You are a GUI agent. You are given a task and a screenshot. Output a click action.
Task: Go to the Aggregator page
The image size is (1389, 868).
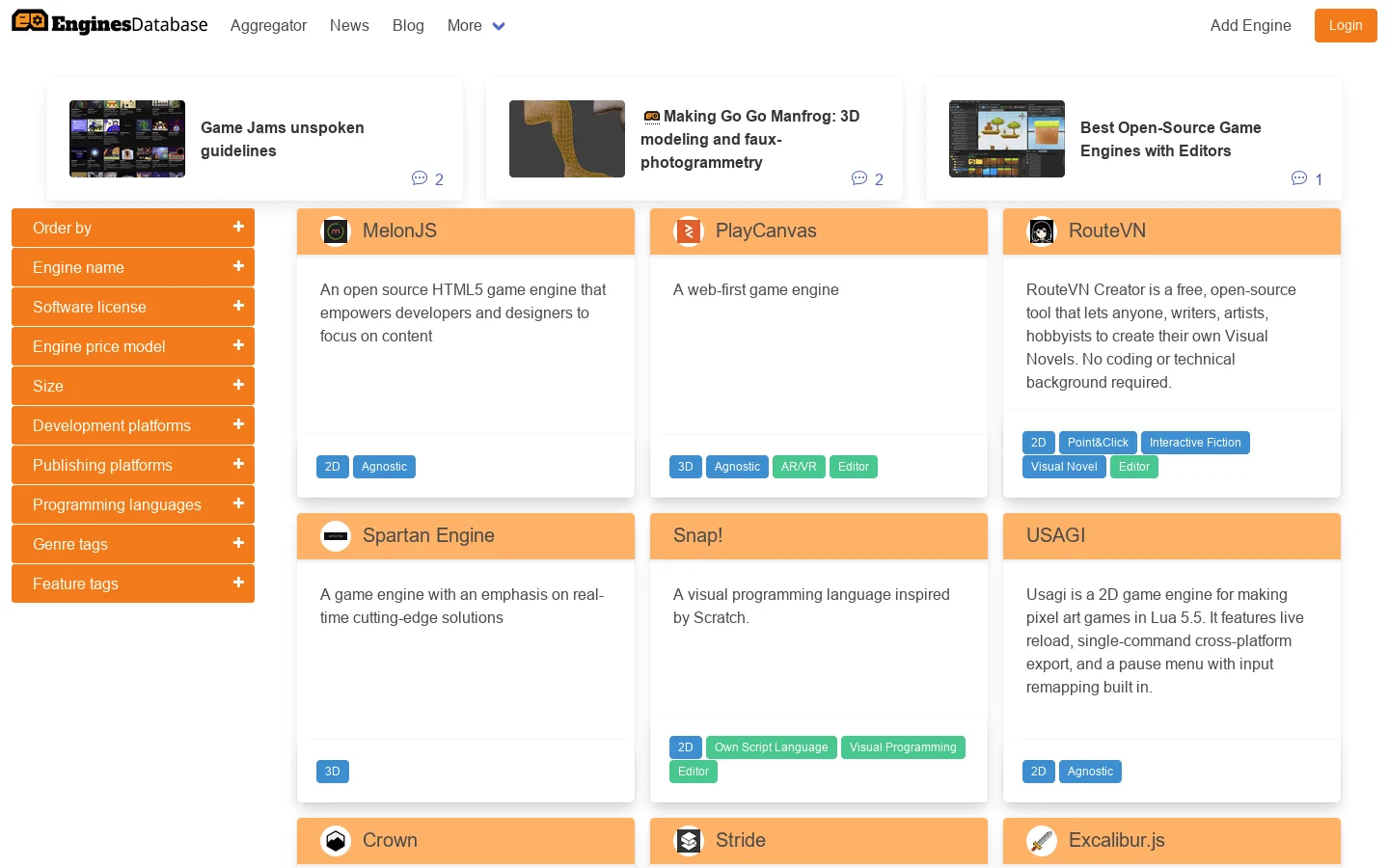point(268,26)
